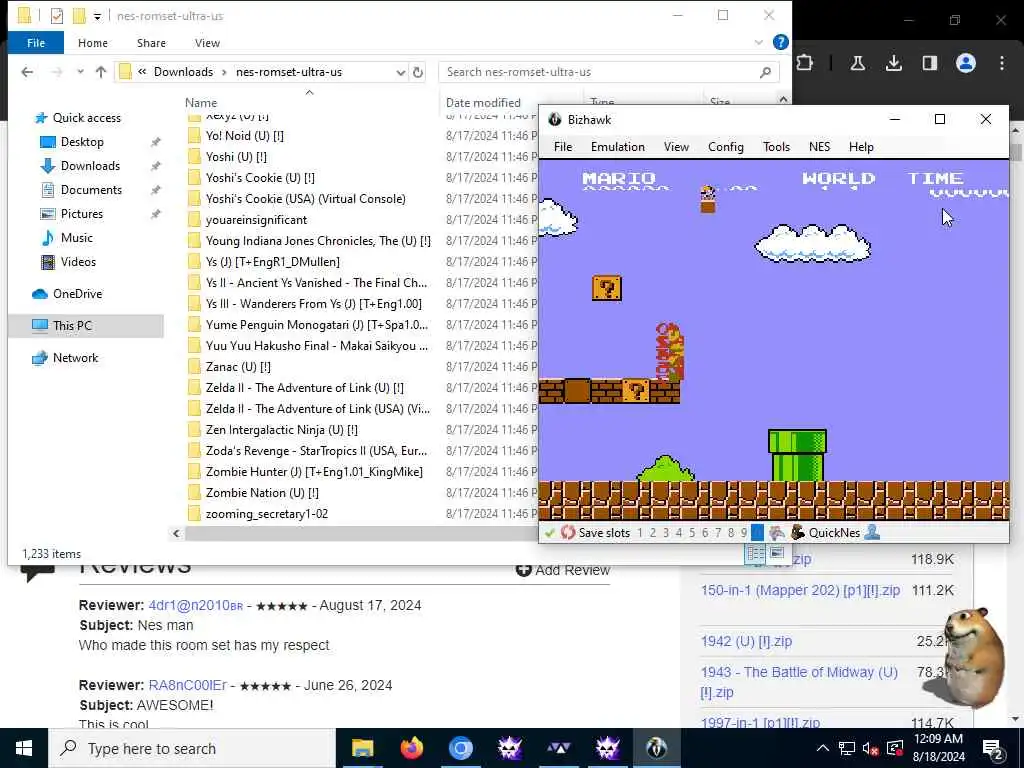Open reviewer link 4dr1@n2010BR
Image resolution: width=1024 pixels, height=768 pixels.
[195, 605]
